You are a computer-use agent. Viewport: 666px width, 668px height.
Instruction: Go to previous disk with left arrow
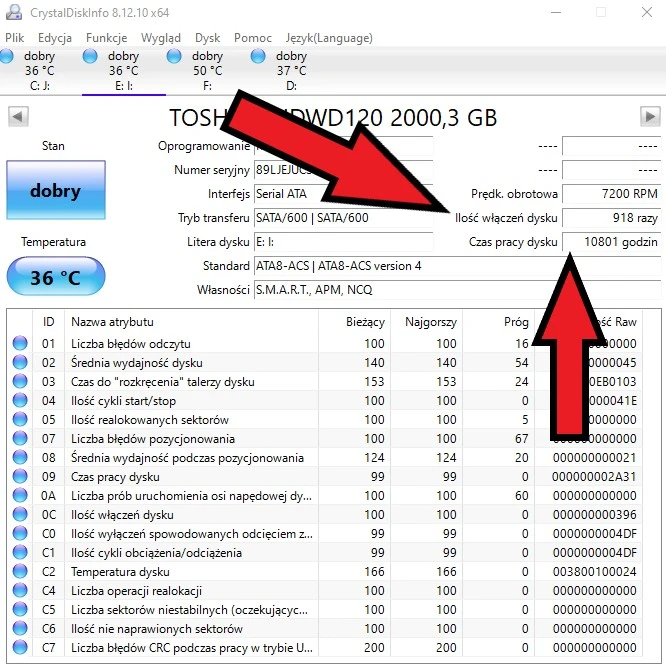click(x=18, y=118)
